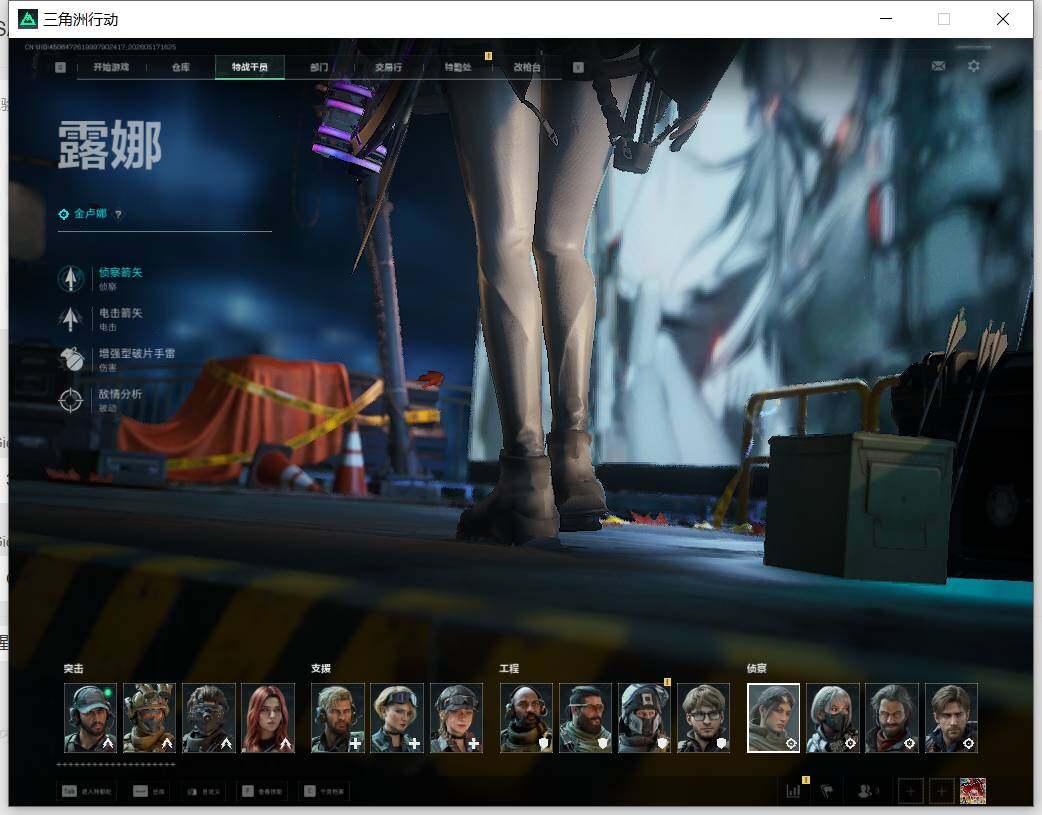Close the 三角洲行动 window
This screenshot has height=815, width=1042.
click(1003, 19)
